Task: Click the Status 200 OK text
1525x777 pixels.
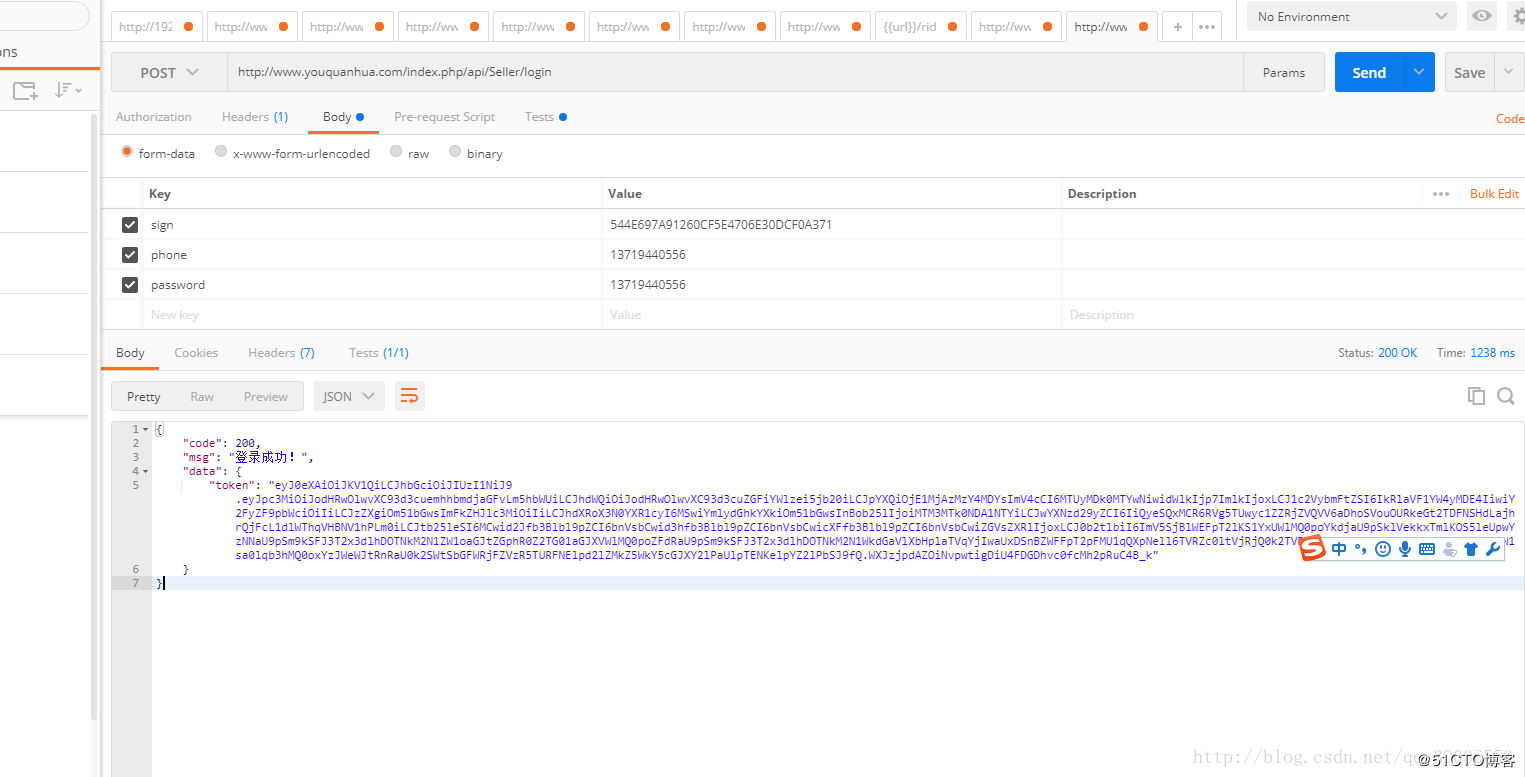Action: 1378,353
